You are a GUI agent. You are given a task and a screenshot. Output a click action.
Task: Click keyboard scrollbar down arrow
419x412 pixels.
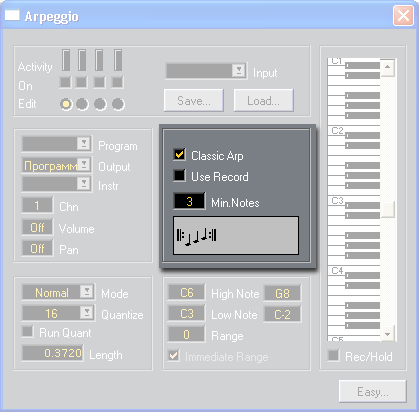tap(388, 334)
